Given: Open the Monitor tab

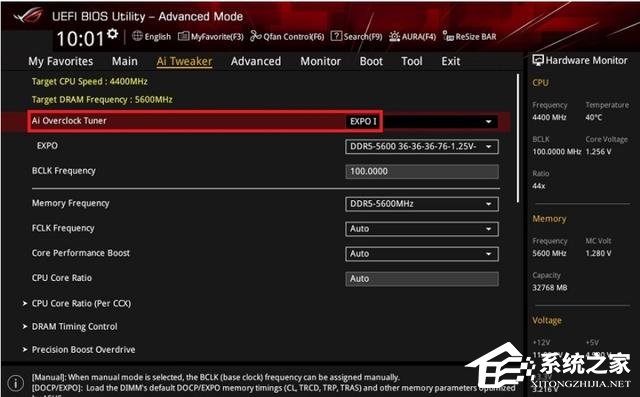Looking at the screenshot, I should [x=320, y=61].
